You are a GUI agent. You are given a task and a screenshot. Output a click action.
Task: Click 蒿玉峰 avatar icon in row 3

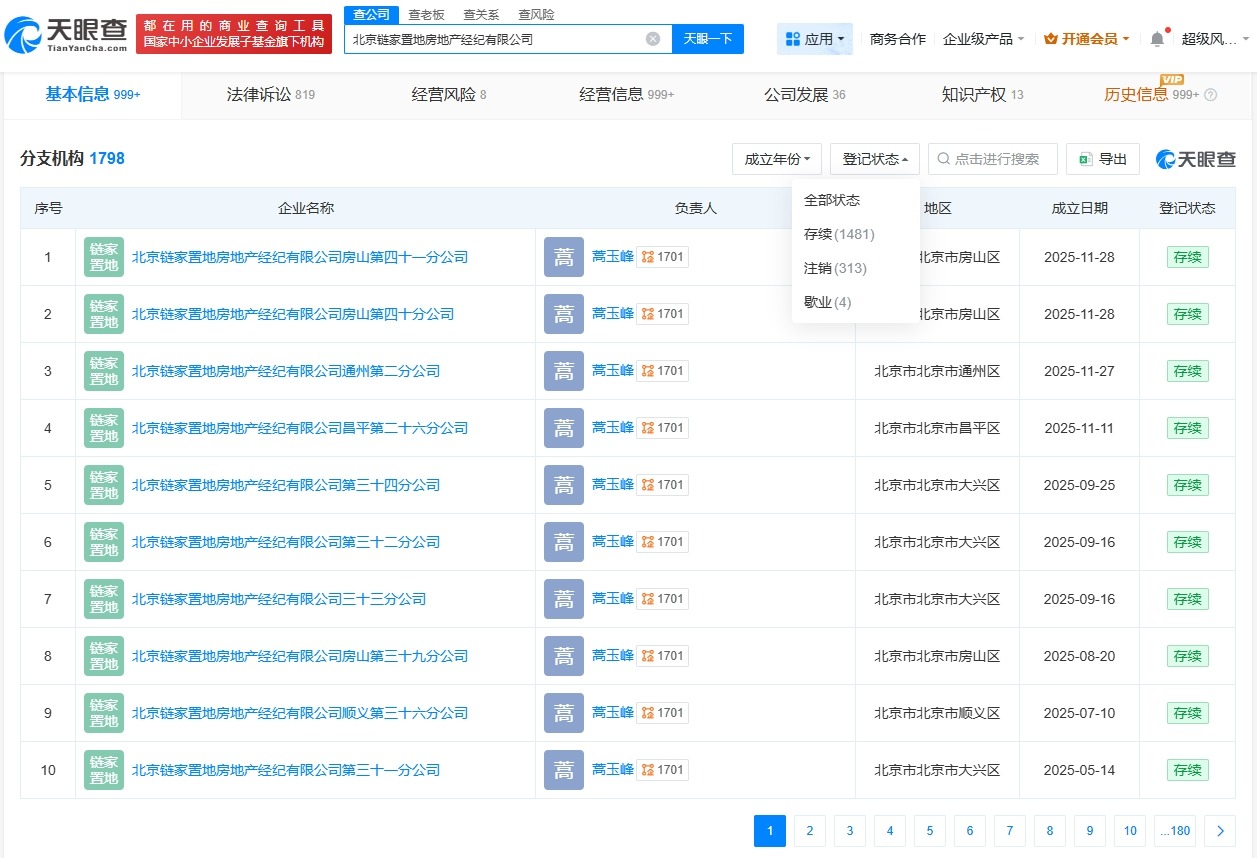click(563, 370)
